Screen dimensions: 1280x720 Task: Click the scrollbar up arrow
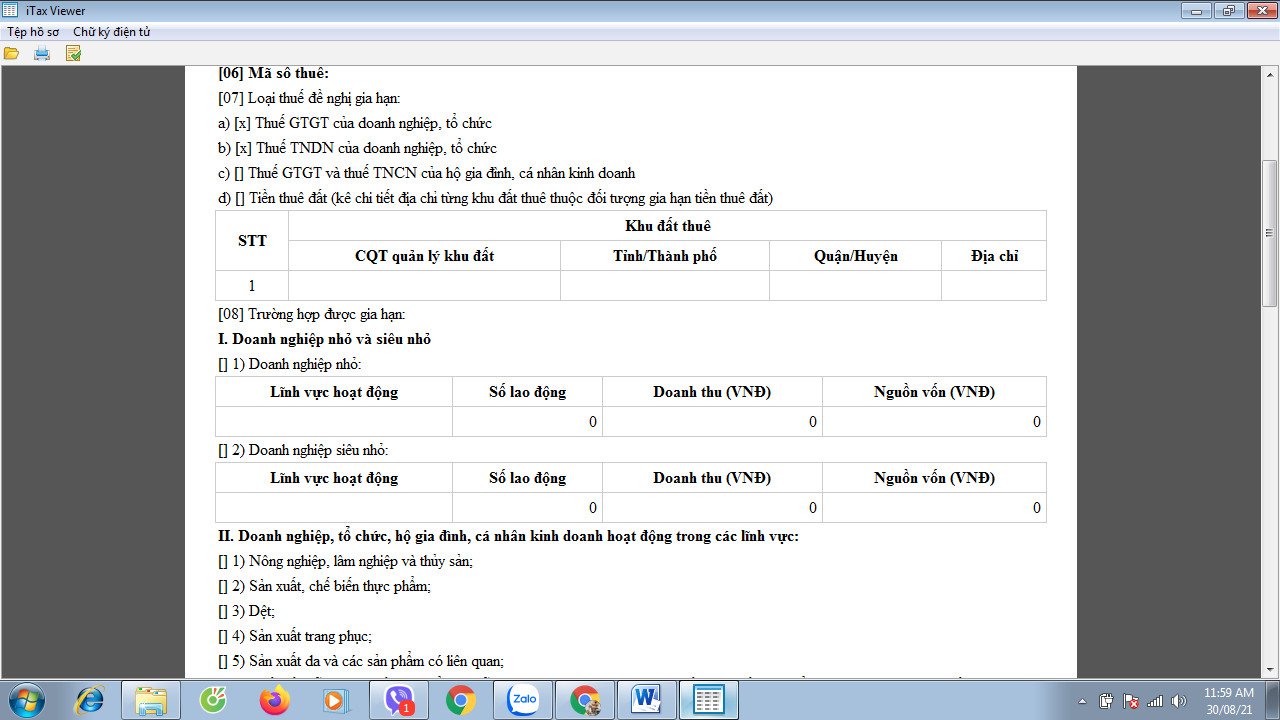point(1270,76)
